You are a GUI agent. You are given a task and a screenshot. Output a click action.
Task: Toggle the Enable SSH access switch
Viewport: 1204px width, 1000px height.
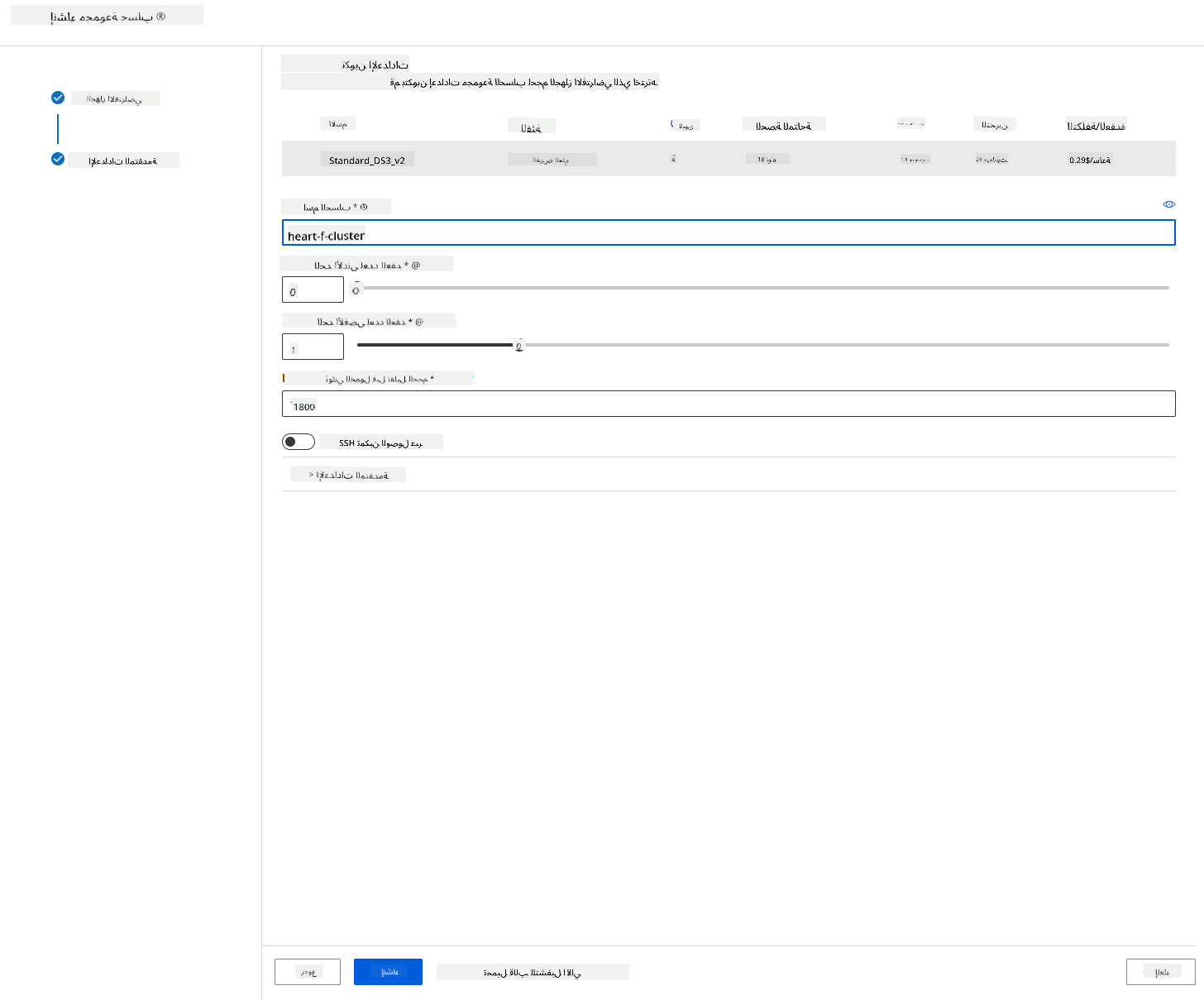tap(299, 442)
